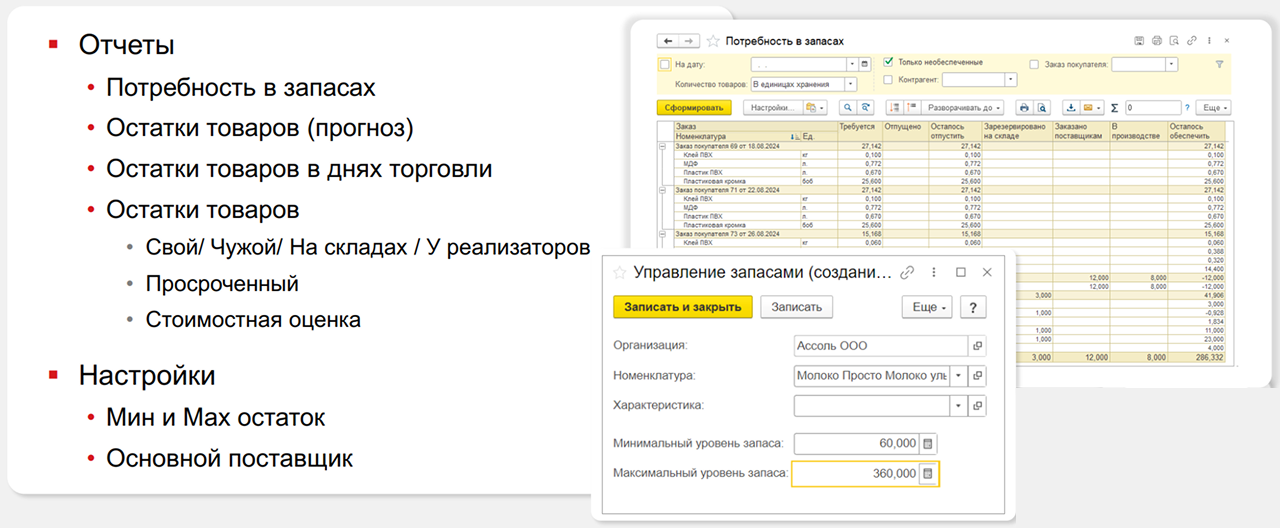1280x528 pixels.
Task: Copy link icon in Потребность в запасах title
Action: (x=1191, y=41)
